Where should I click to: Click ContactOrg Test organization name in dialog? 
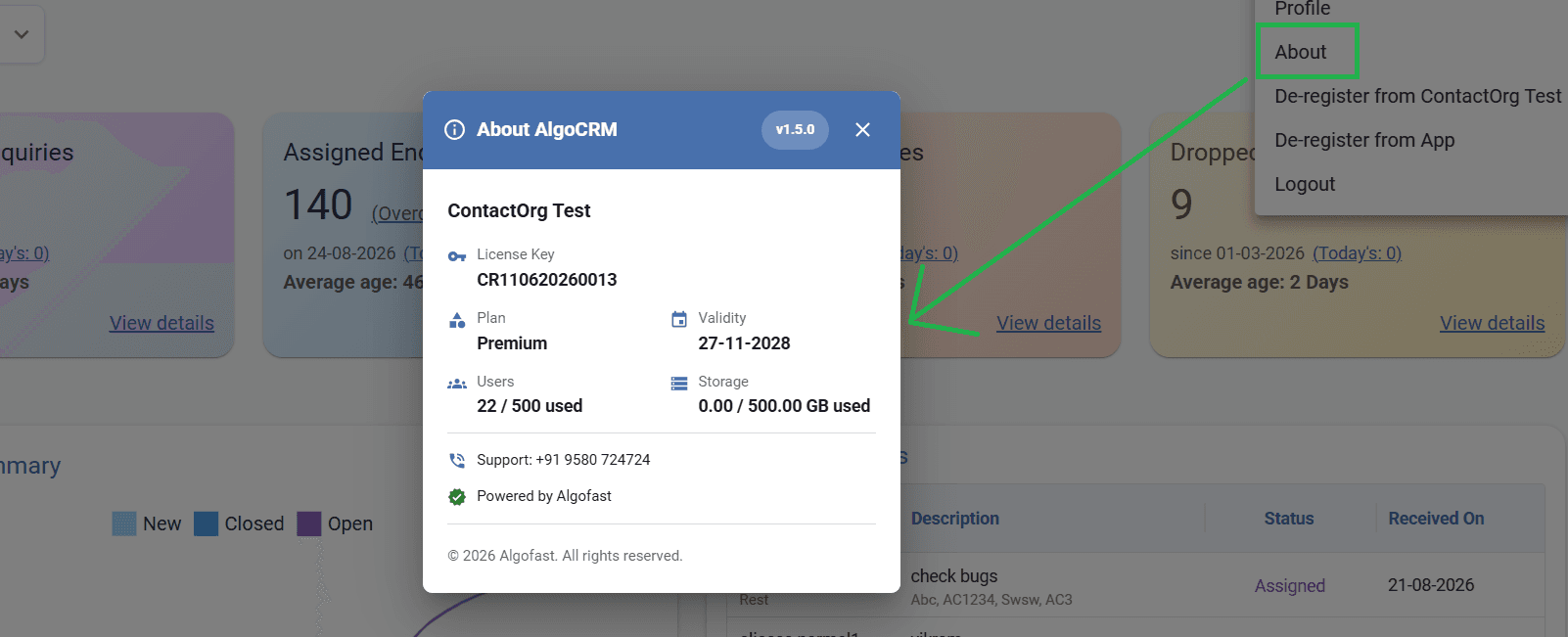point(519,210)
